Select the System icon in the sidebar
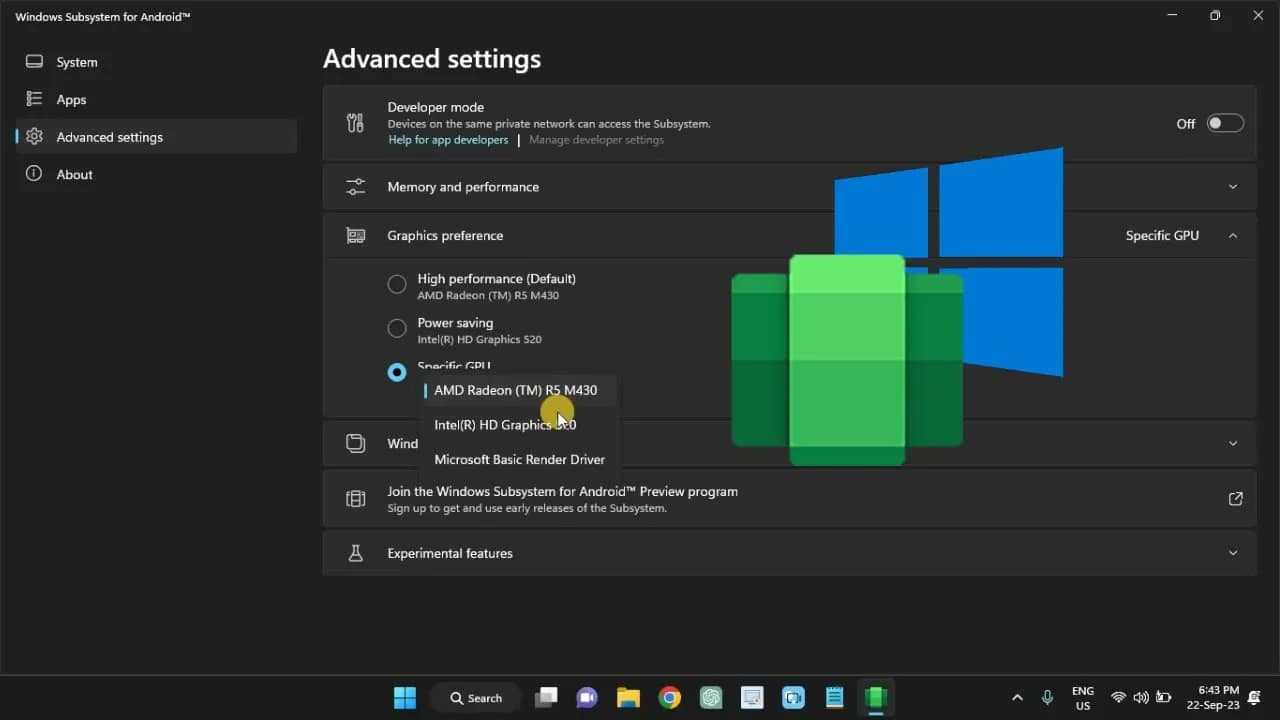Viewport: 1280px width, 720px height. (35, 61)
